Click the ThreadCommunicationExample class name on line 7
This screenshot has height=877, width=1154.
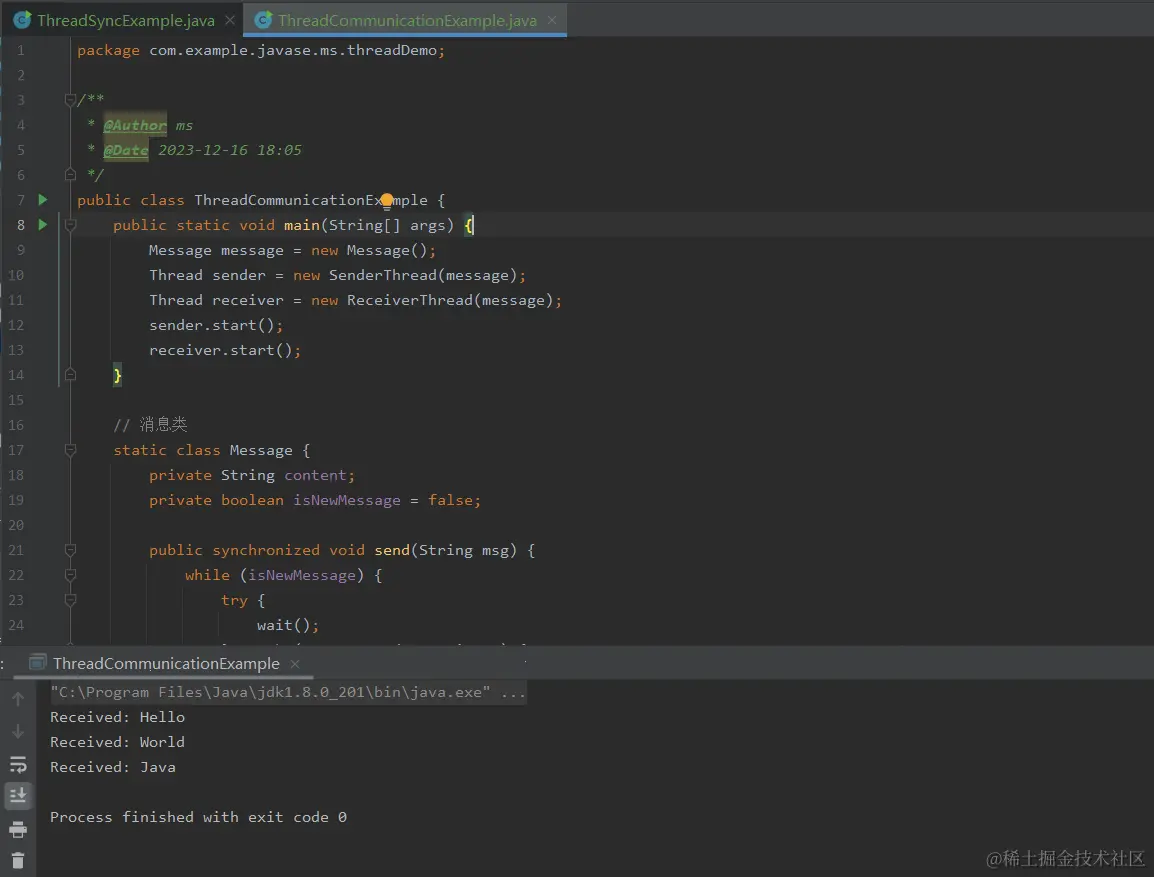pos(311,200)
